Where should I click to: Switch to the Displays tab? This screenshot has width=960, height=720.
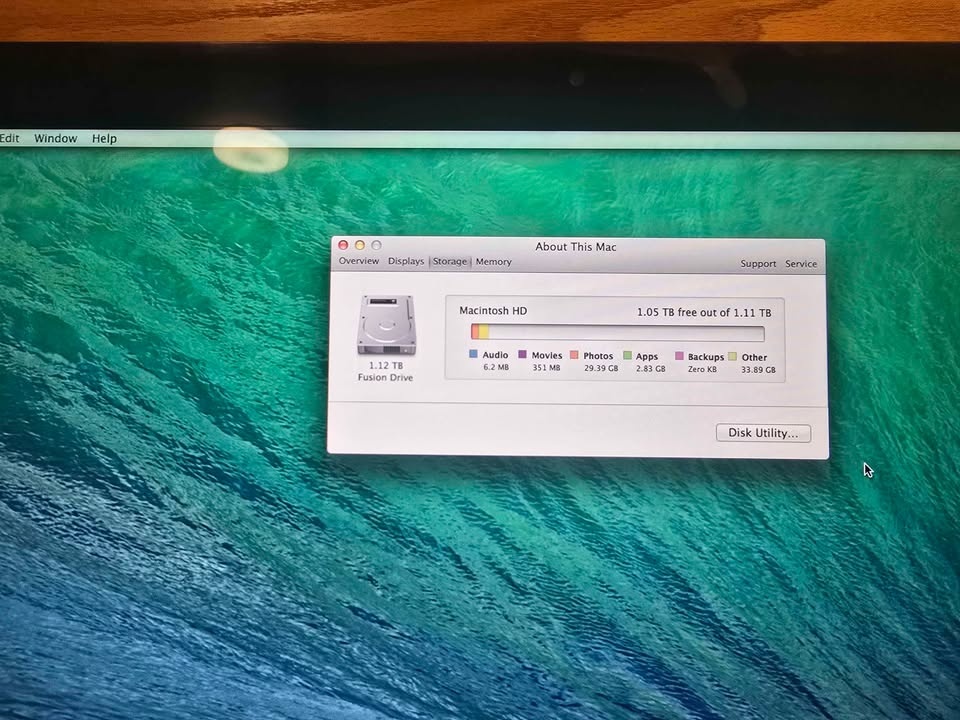tap(406, 261)
